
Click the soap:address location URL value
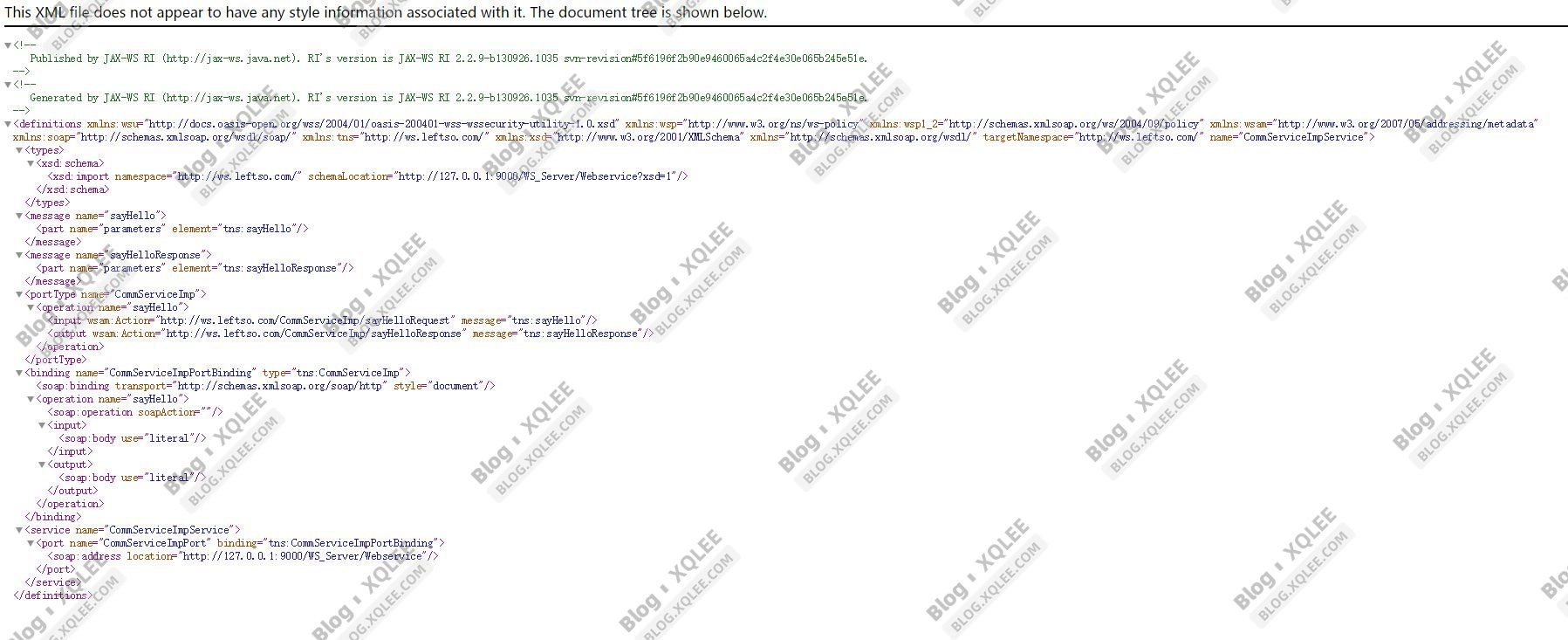(x=303, y=556)
